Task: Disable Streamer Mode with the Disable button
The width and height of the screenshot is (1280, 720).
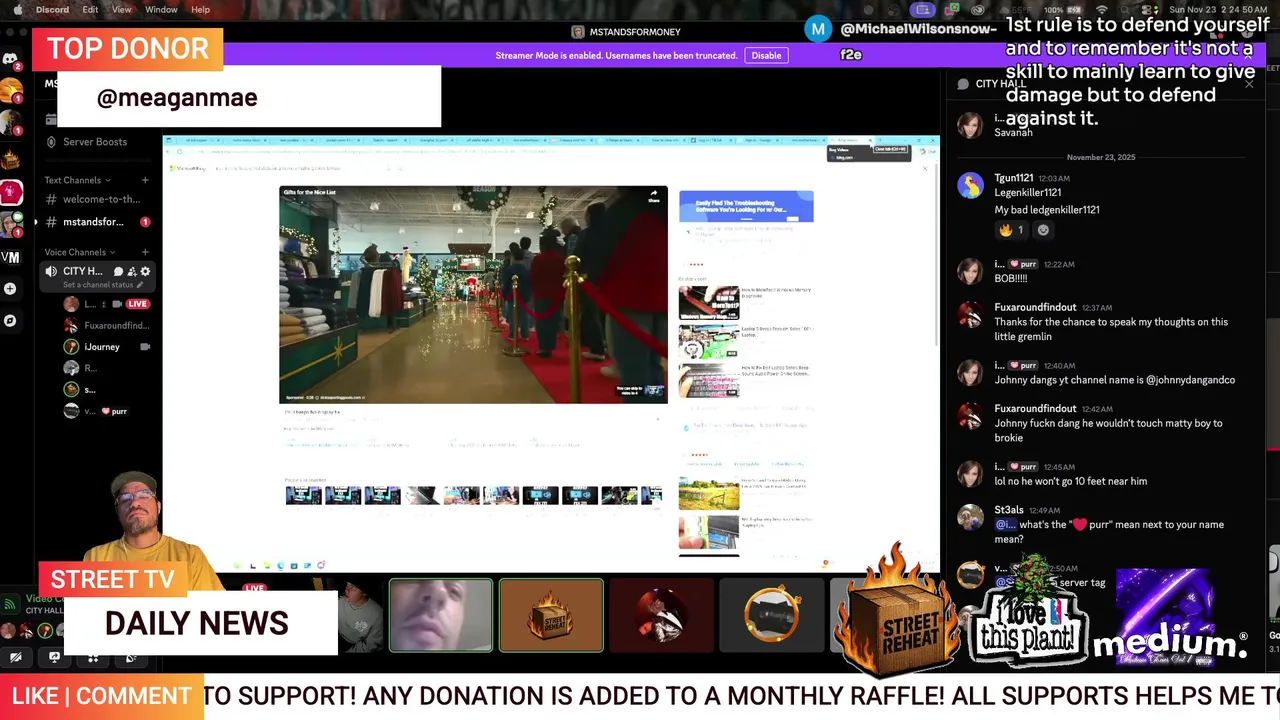Action: [766, 55]
